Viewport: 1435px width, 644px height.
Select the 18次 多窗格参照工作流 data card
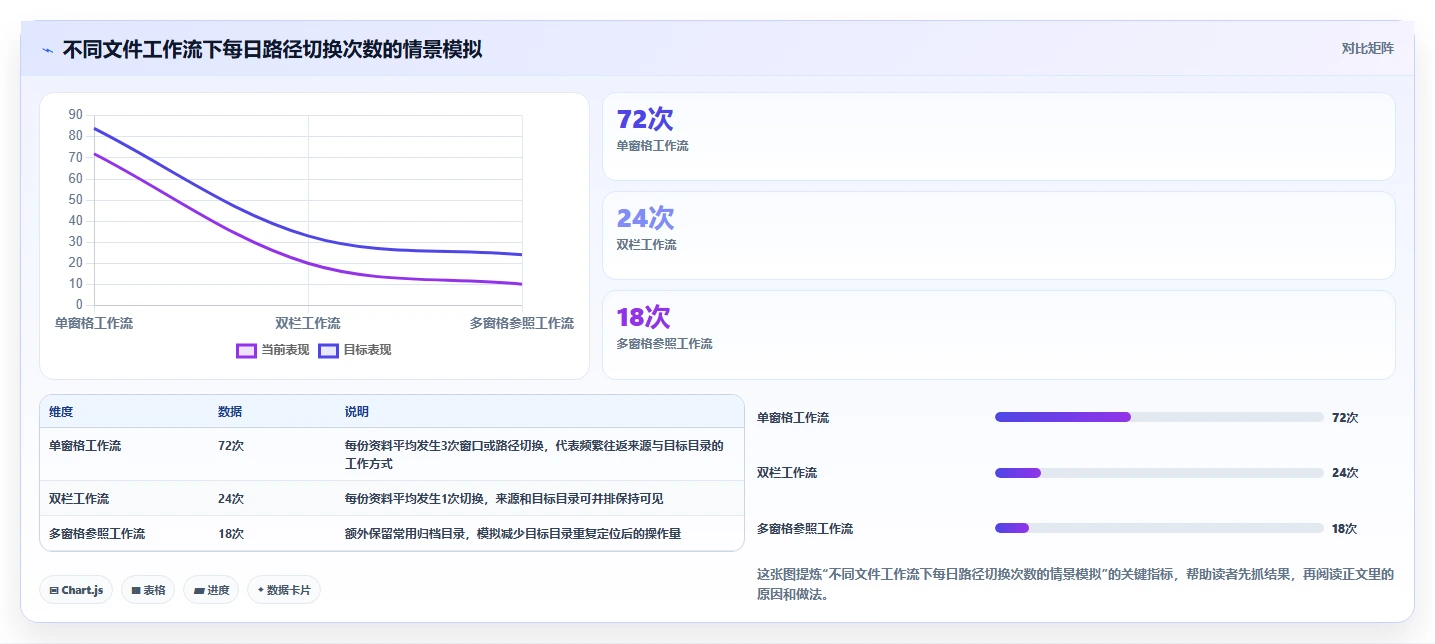[998, 335]
